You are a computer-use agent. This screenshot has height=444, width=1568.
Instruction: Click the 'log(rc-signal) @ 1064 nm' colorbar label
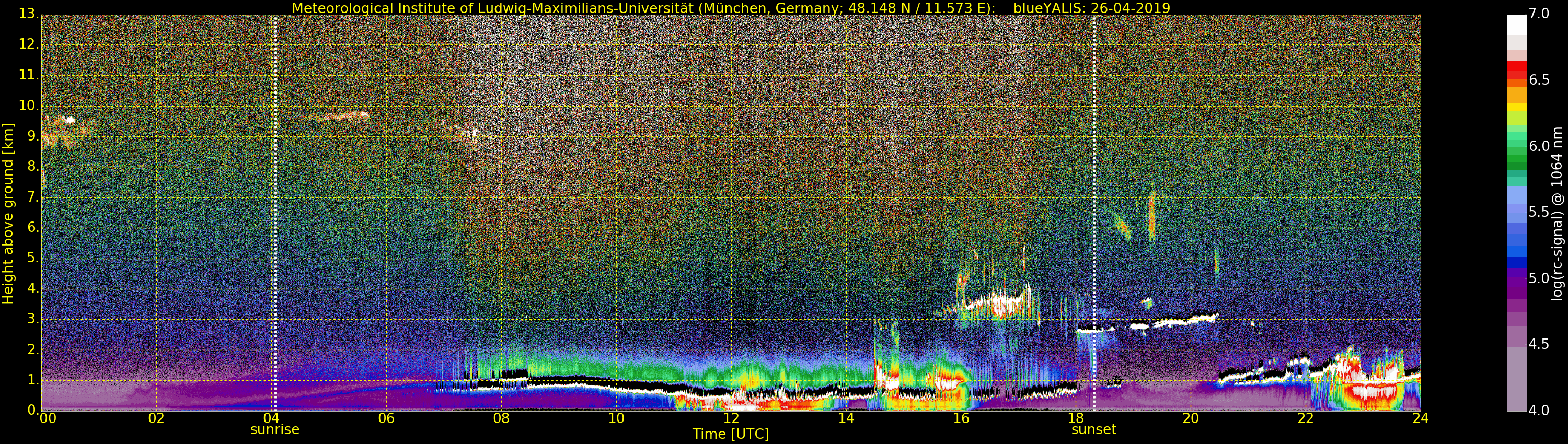pos(1557,214)
